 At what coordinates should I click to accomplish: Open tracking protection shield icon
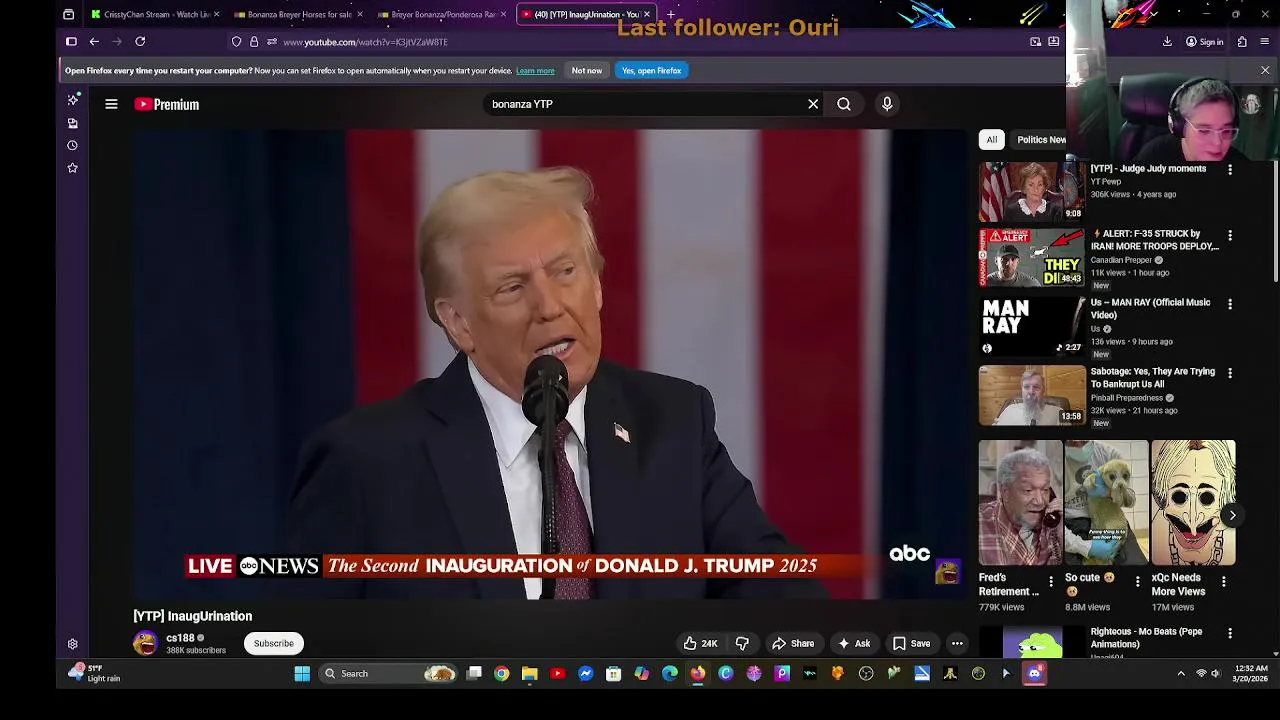point(236,42)
